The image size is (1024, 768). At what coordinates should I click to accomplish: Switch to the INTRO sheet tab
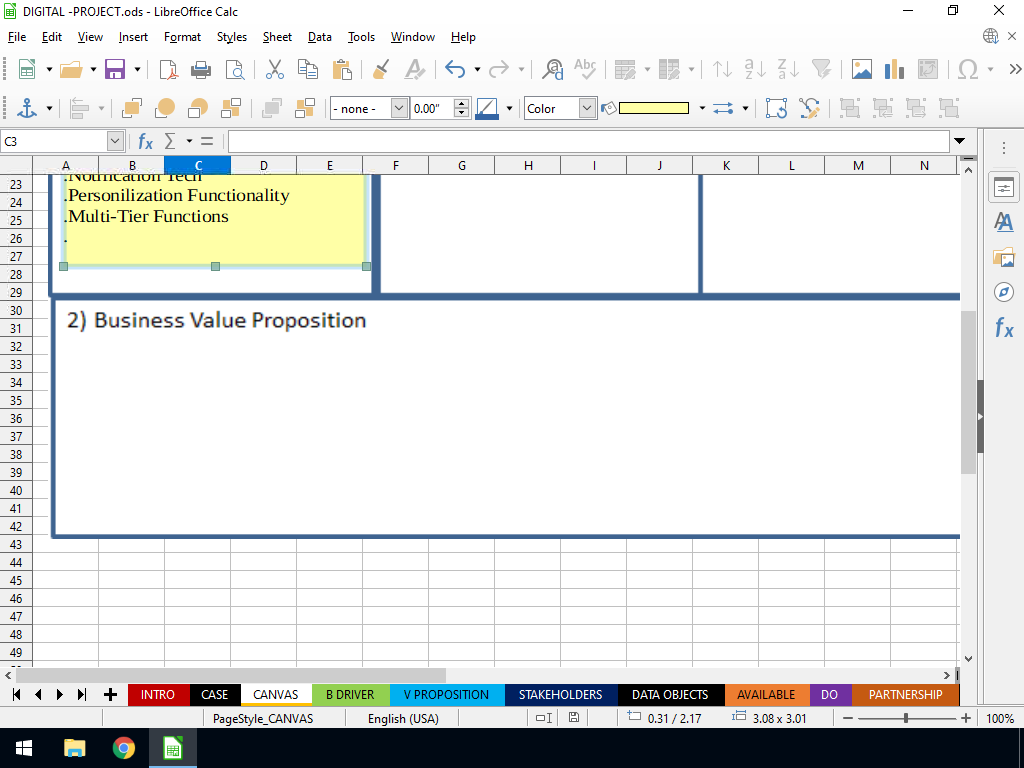pyautogui.click(x=158, y=695)
